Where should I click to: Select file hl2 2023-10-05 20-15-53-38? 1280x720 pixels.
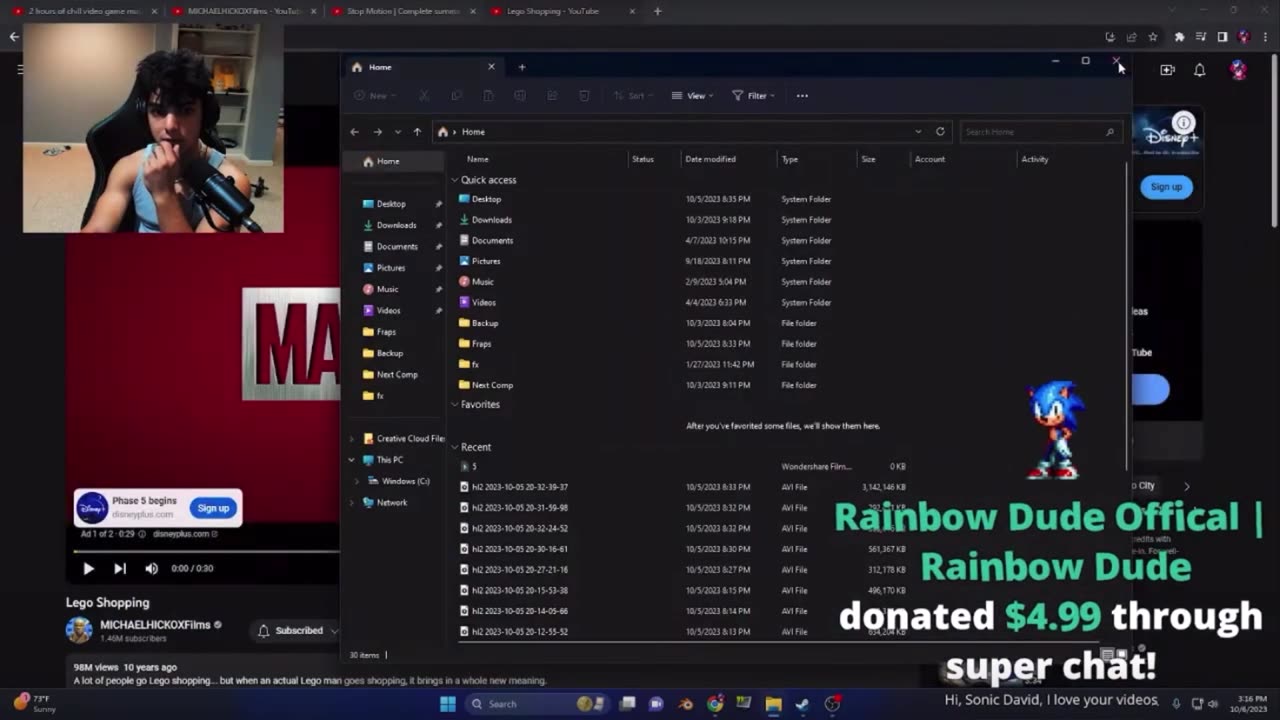[x=520, y=590]
